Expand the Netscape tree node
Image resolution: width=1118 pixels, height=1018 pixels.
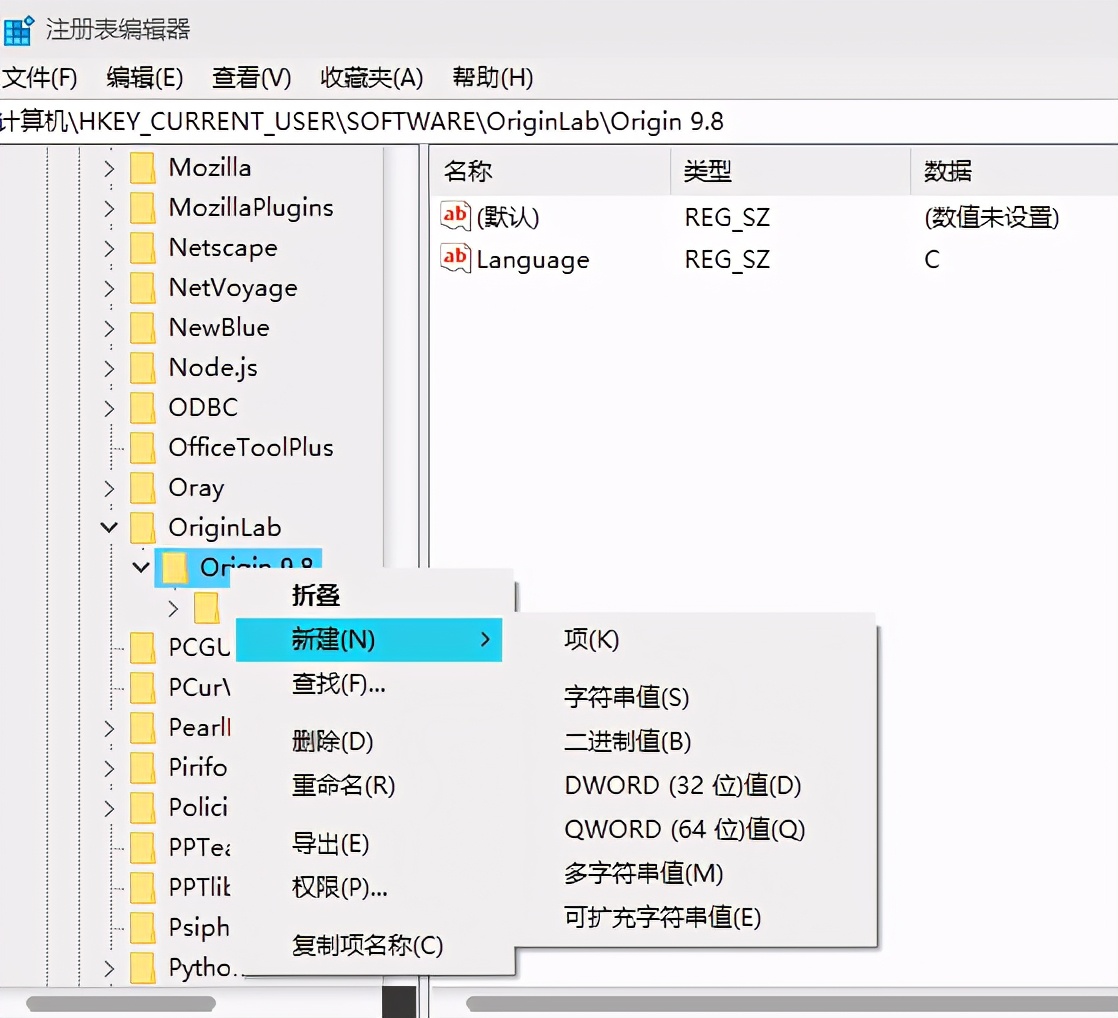tap(107, 247)
